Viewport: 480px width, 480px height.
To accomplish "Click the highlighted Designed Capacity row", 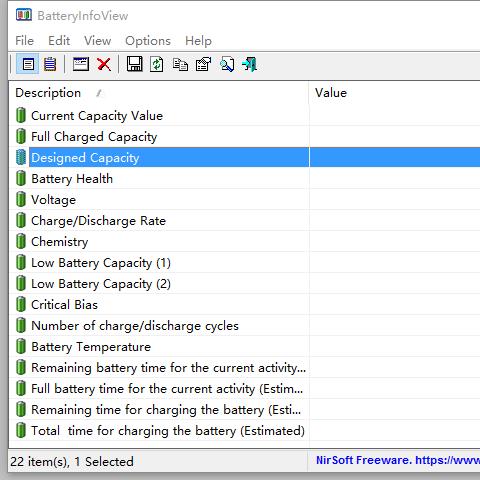I will tap(245, 157).
